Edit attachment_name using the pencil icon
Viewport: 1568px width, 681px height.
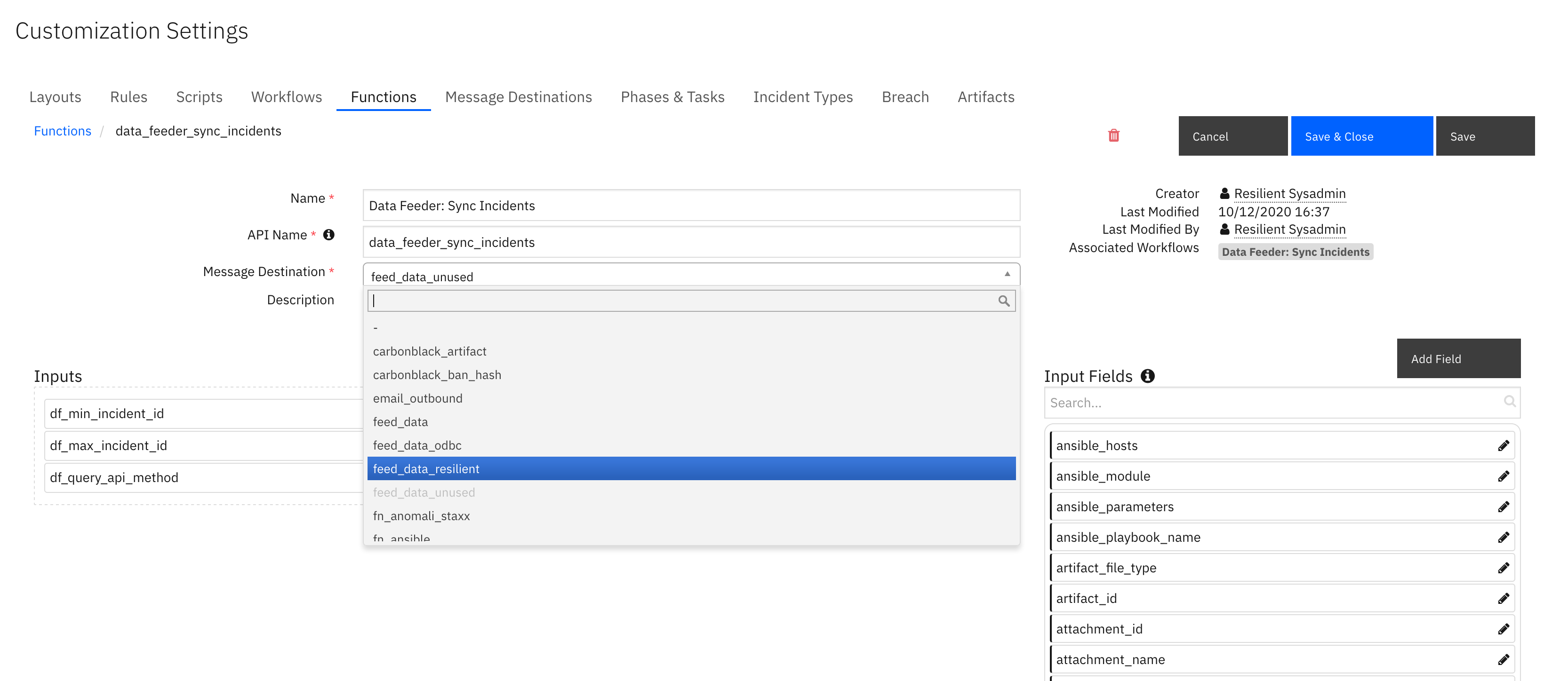point(1503,659)
